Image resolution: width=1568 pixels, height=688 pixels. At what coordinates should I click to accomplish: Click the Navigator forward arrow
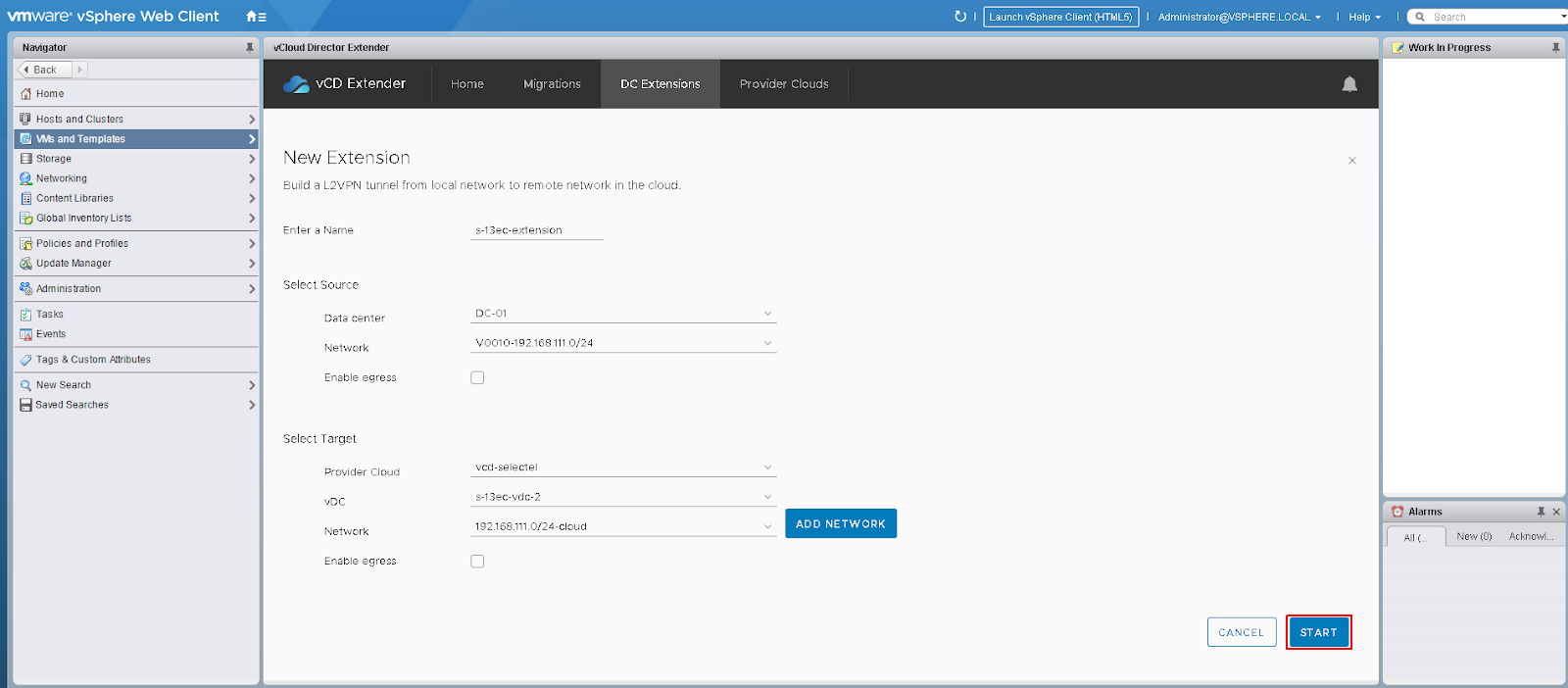click(x=80, y=70)
